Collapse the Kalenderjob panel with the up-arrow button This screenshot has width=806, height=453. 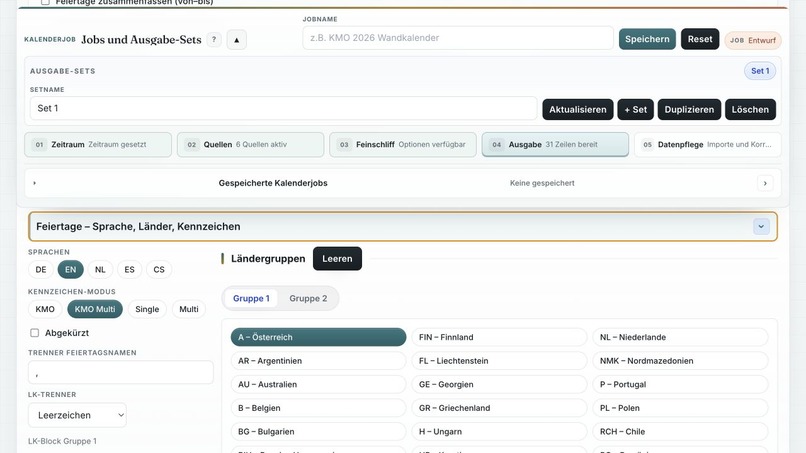coord(236,40)
